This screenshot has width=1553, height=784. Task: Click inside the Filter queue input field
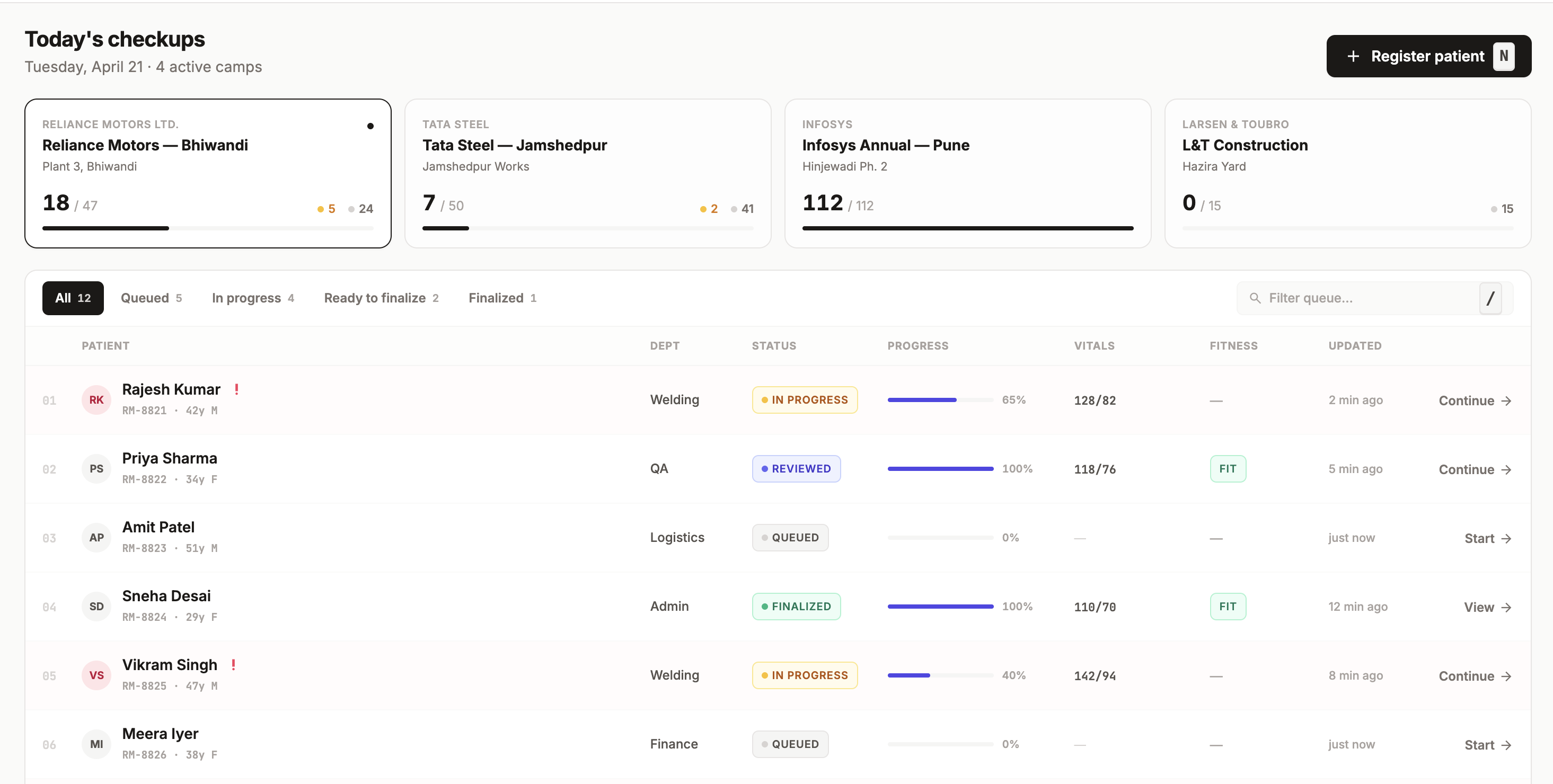(x=1356, y=298)
